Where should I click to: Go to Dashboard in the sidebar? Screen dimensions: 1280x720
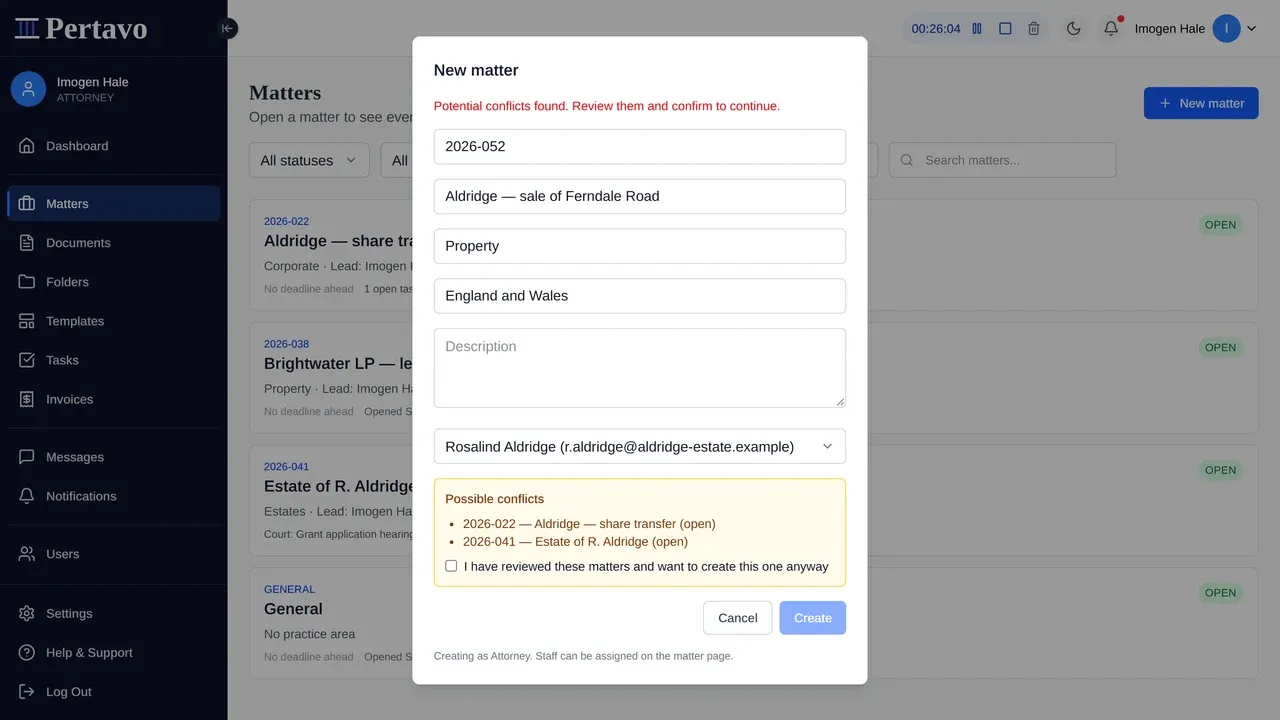(114, 146)
